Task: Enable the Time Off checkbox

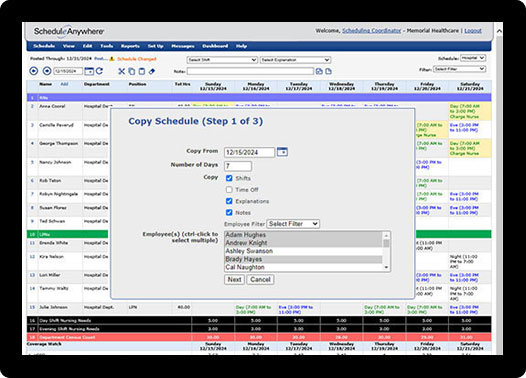Action: point(229,190)
